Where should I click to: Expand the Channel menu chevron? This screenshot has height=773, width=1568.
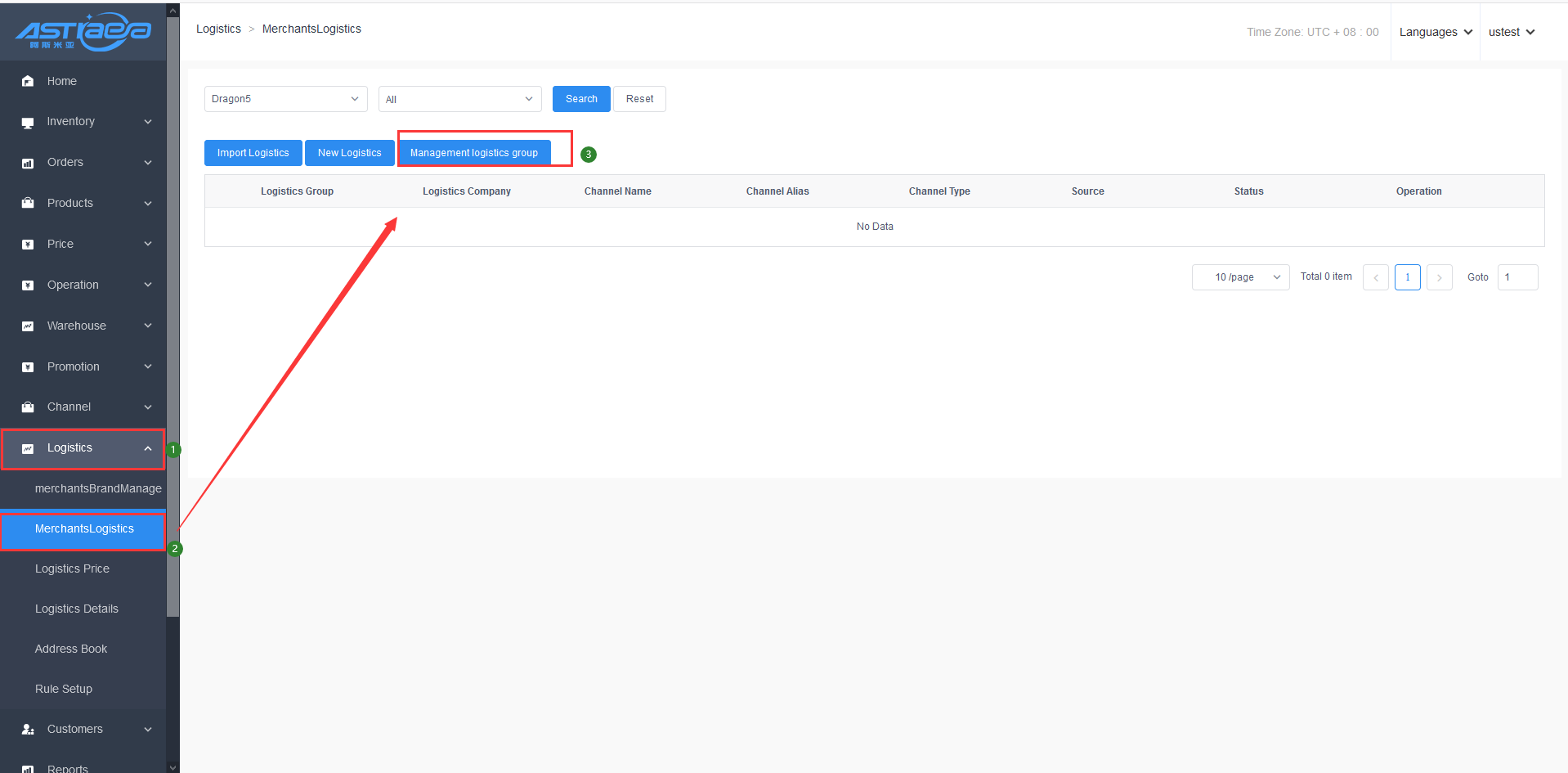[148, 407]
